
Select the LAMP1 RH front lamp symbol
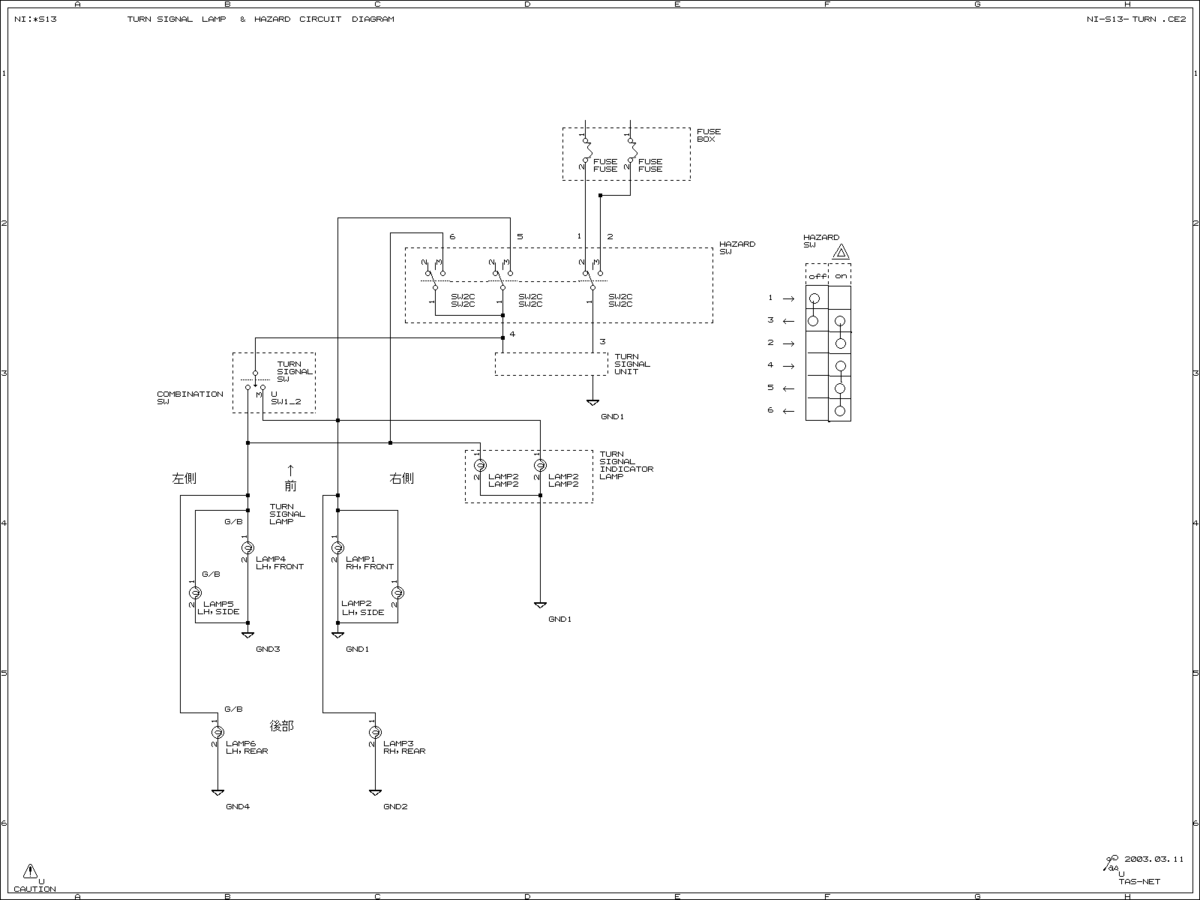pos(338,548)
